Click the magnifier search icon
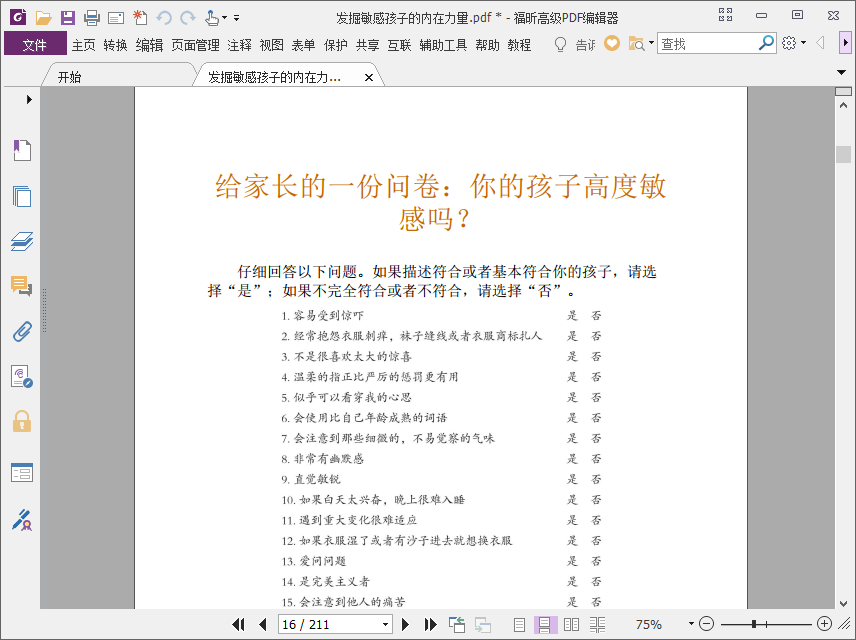This screenshot has height=640, width=856. point(766,43)
